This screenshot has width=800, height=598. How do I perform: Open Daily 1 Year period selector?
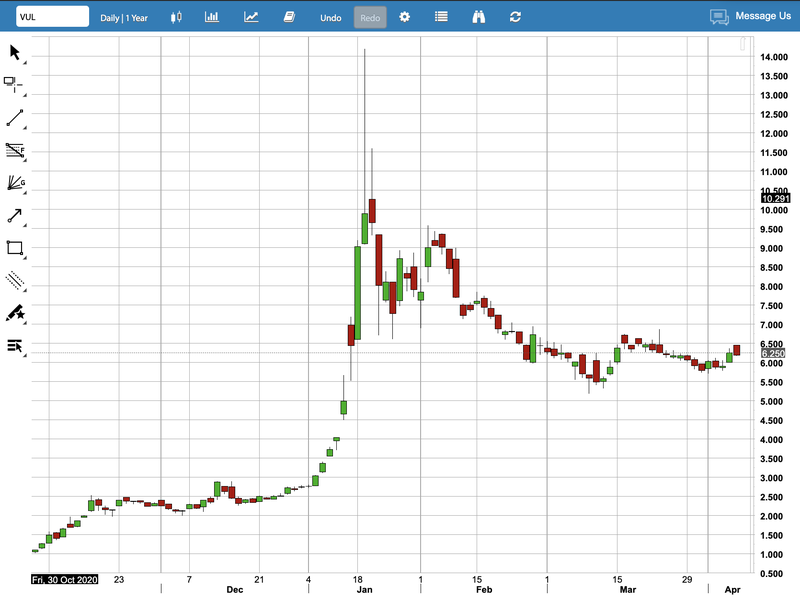(x=124, y=18)
